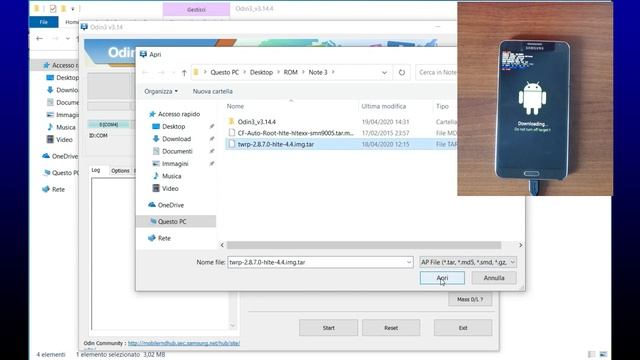The height and width of the screenshot is (360, 640).
Task: Expand the Nome file history dropdown
Action: tap(409, 262)
